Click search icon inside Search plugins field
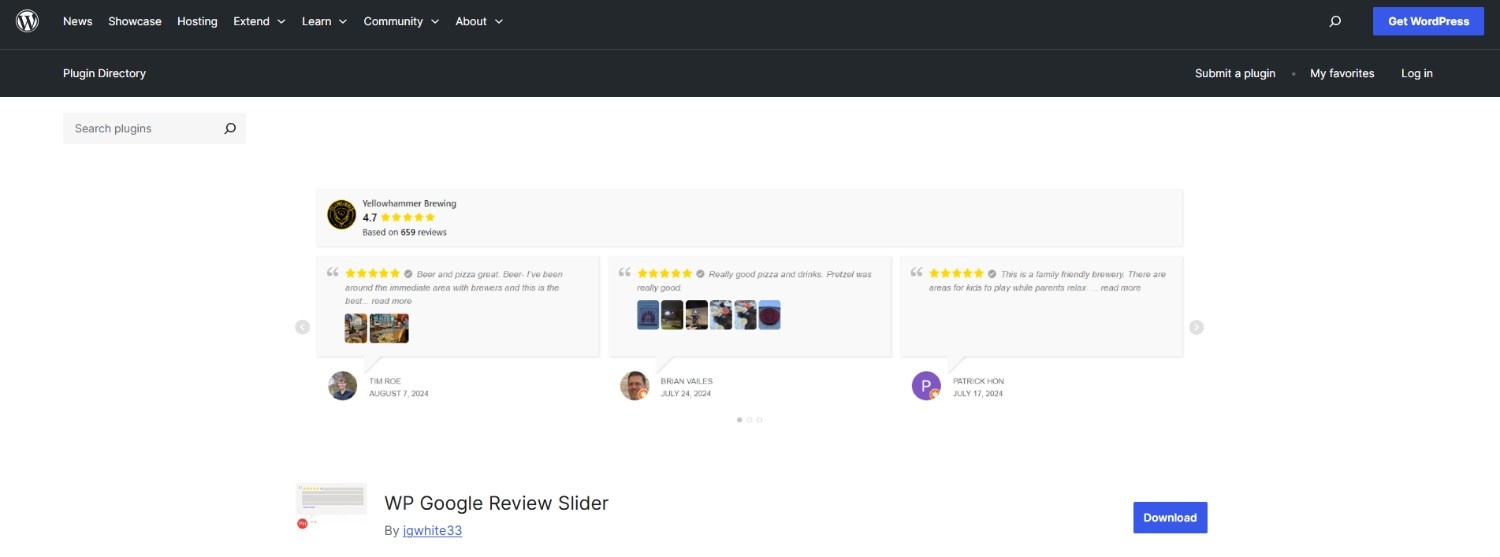 click(230, 128)
